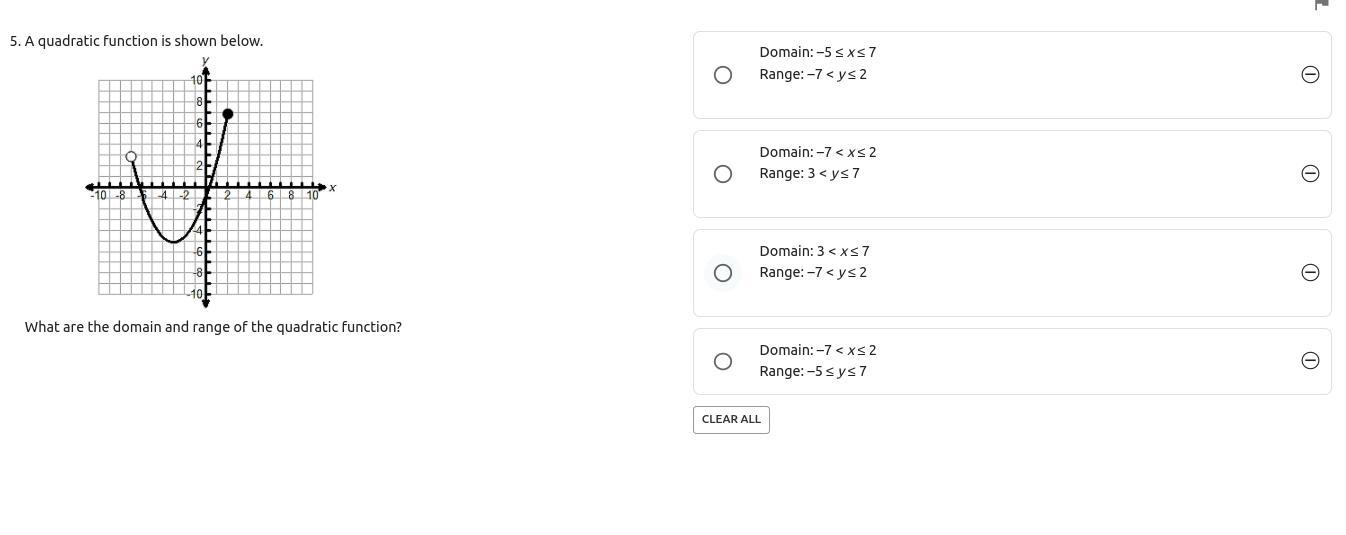Screen dimensions: 1346x535
Task: Click the y-axis label above the graph
Action: tap(205, 61)
